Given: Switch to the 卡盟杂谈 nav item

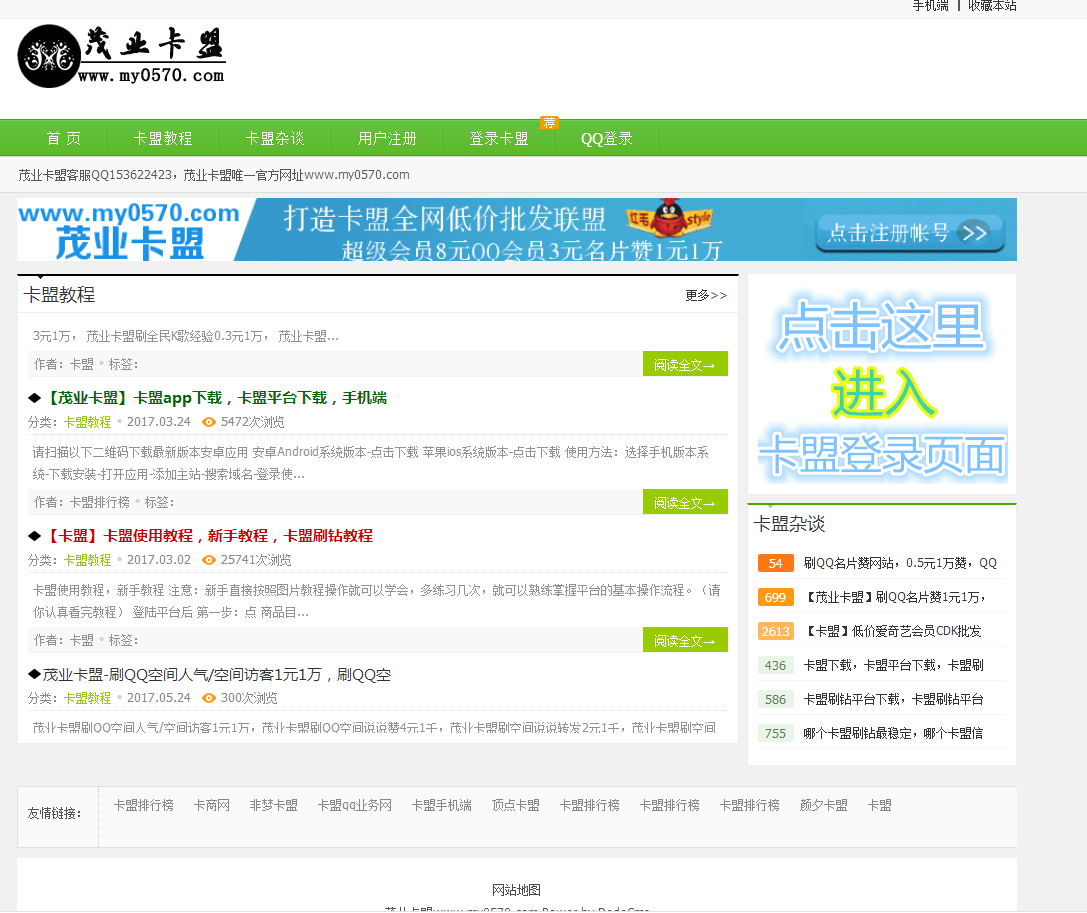Looking at the screenshot, I should click(275, 138).
